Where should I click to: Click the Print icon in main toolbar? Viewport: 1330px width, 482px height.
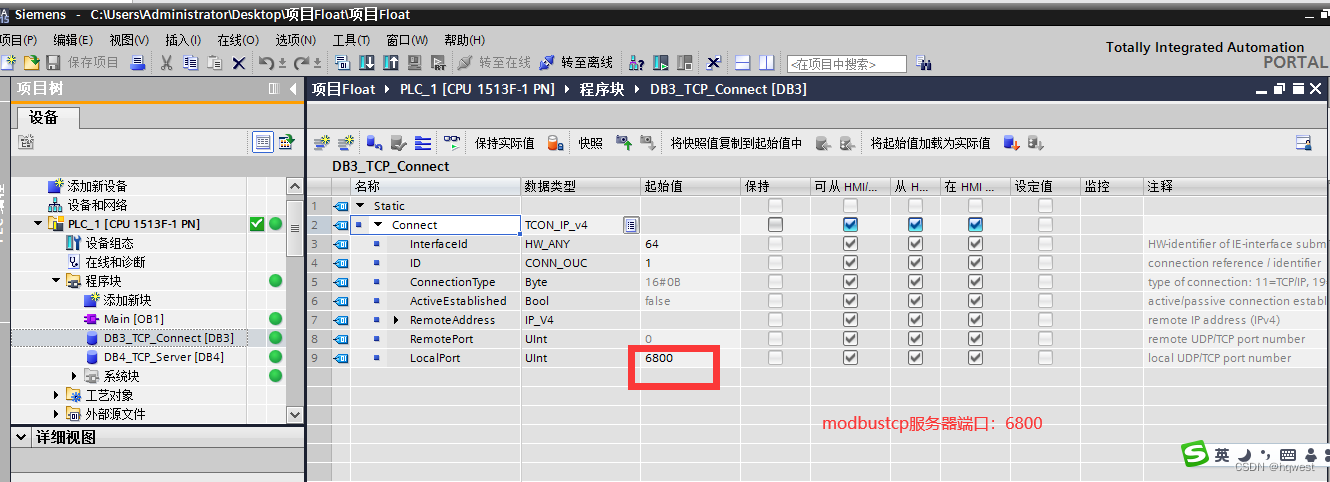[138, 63]
